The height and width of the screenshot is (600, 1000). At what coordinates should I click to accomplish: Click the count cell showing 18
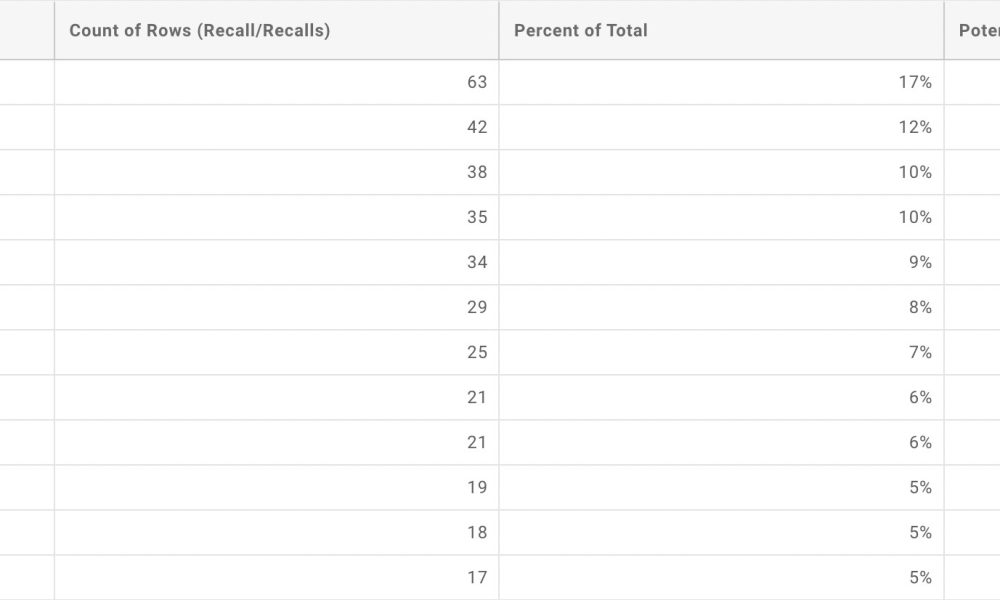click(x=276, y=532)
